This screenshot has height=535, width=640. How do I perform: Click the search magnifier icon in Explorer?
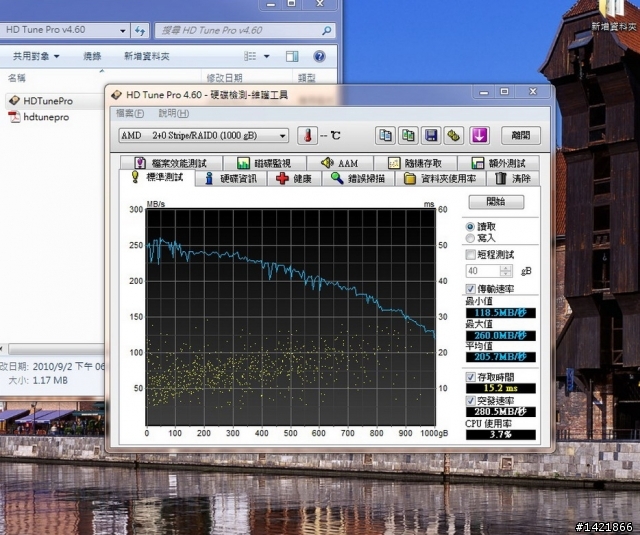(327, 31)
